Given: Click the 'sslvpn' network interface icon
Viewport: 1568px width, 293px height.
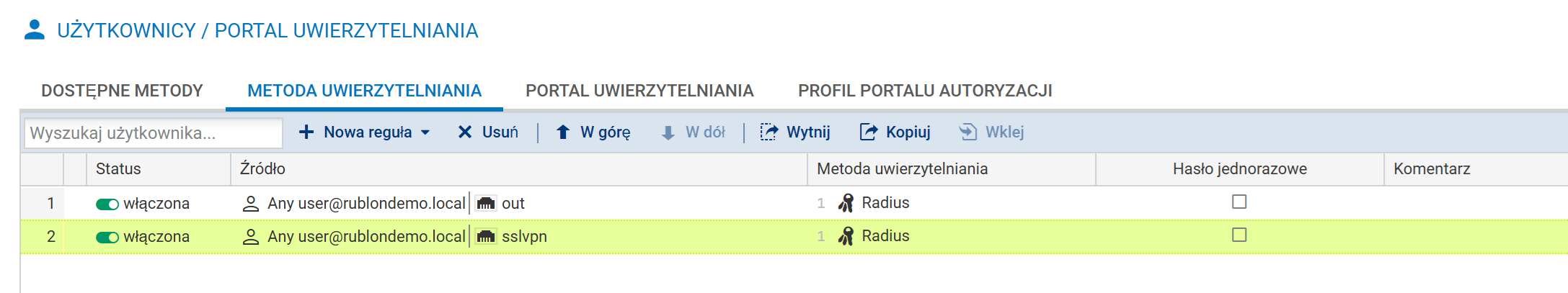Looking at the screenshot, I should pyautogui.click(x=486, y=237).
